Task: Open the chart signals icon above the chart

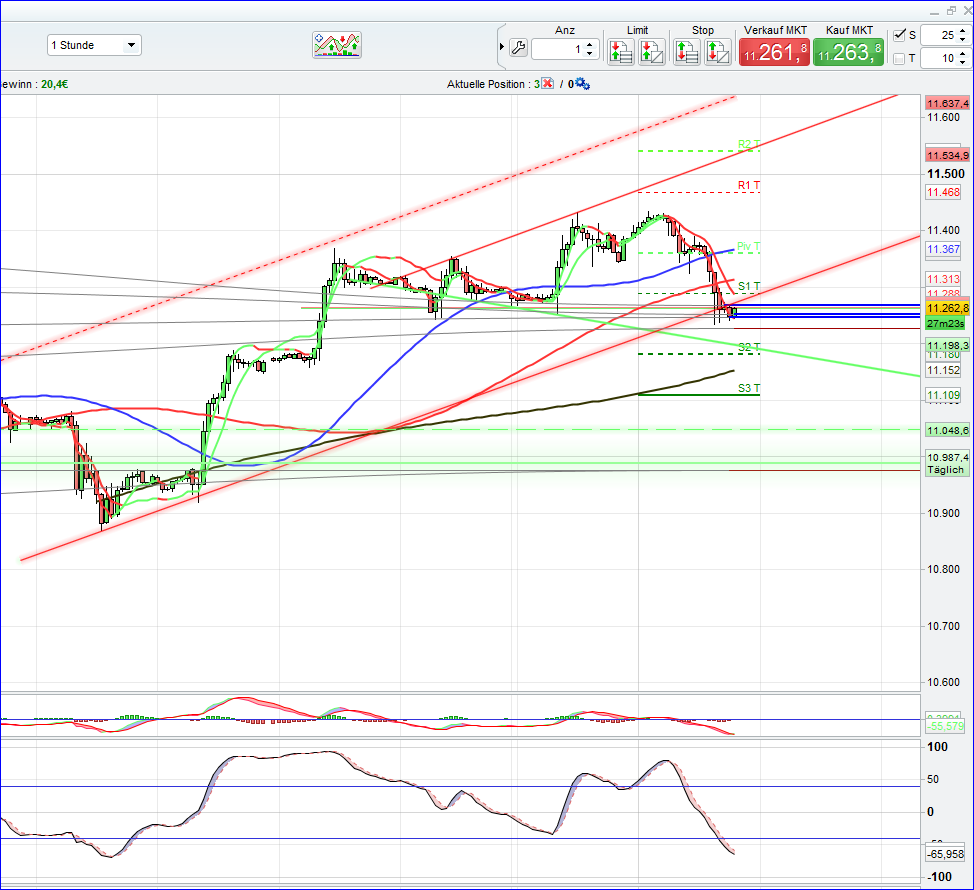Action: (x=337, y=45)
